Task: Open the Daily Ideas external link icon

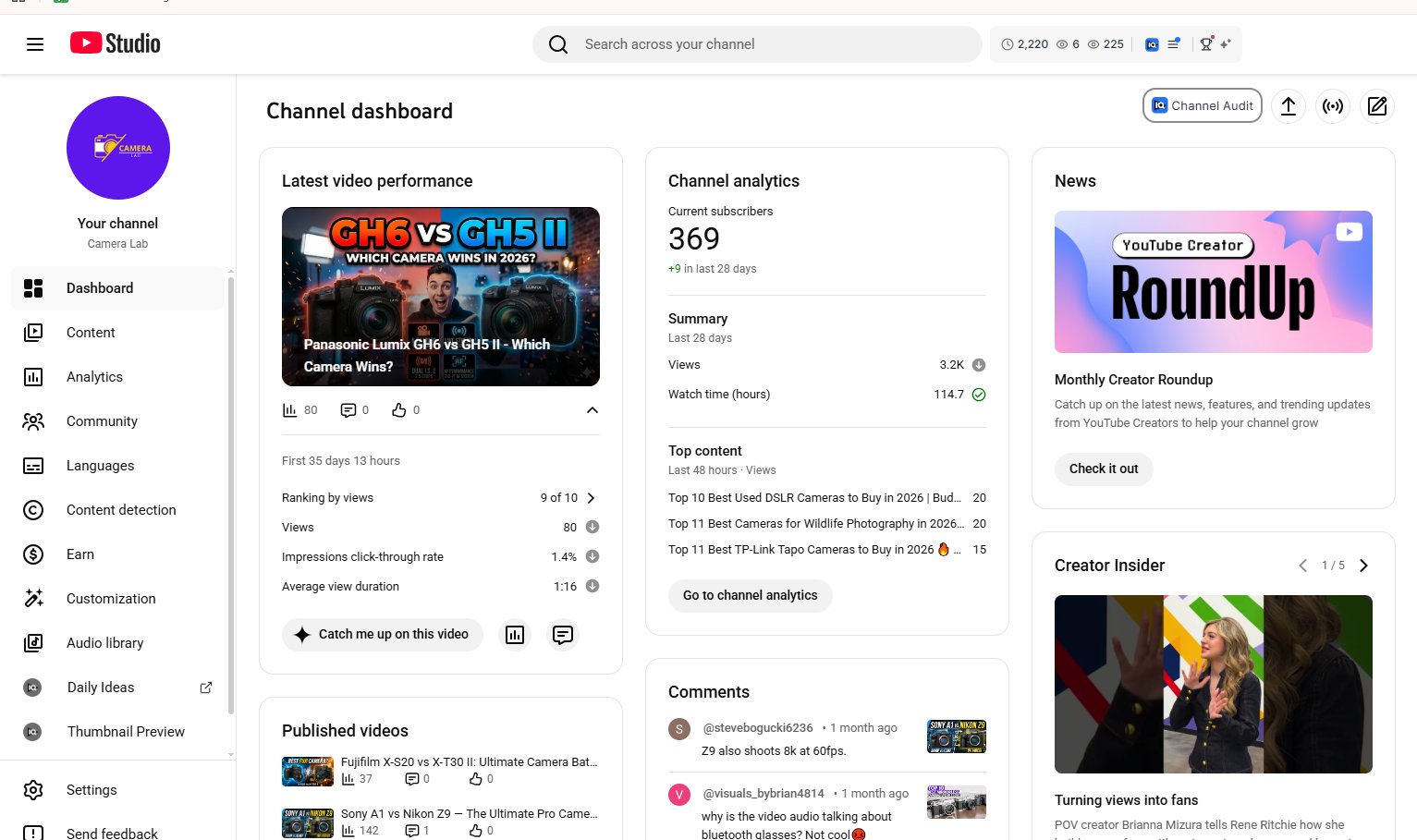Action: 206,688
